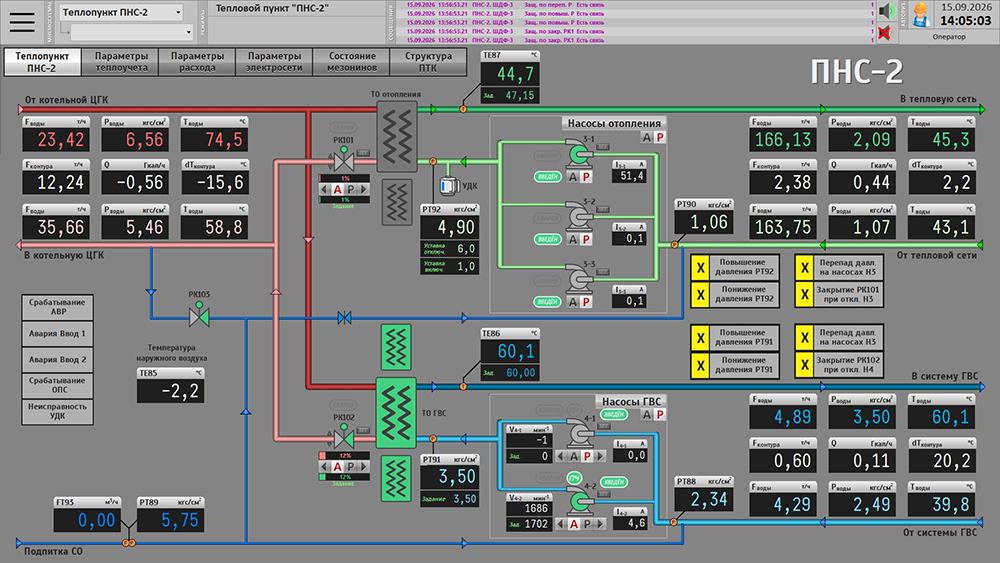
Task: Decrease pump 4-2 speed with left arrow
Action: click(x=561, y=524)
